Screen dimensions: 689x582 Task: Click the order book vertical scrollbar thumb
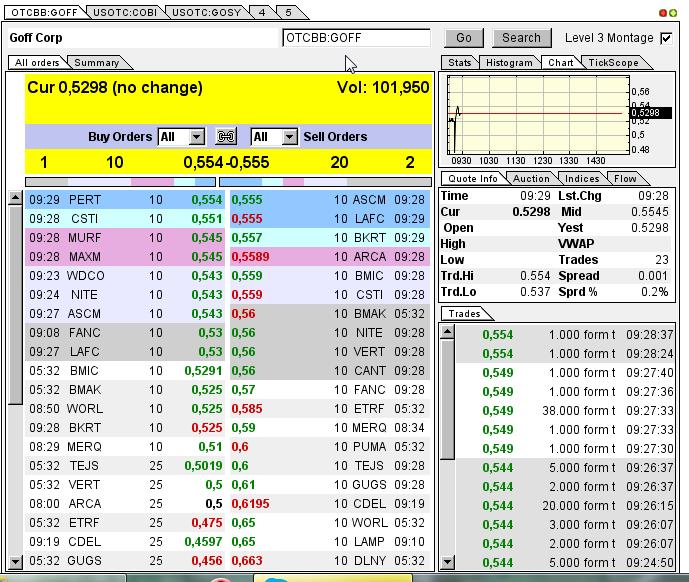coord(15,305)
